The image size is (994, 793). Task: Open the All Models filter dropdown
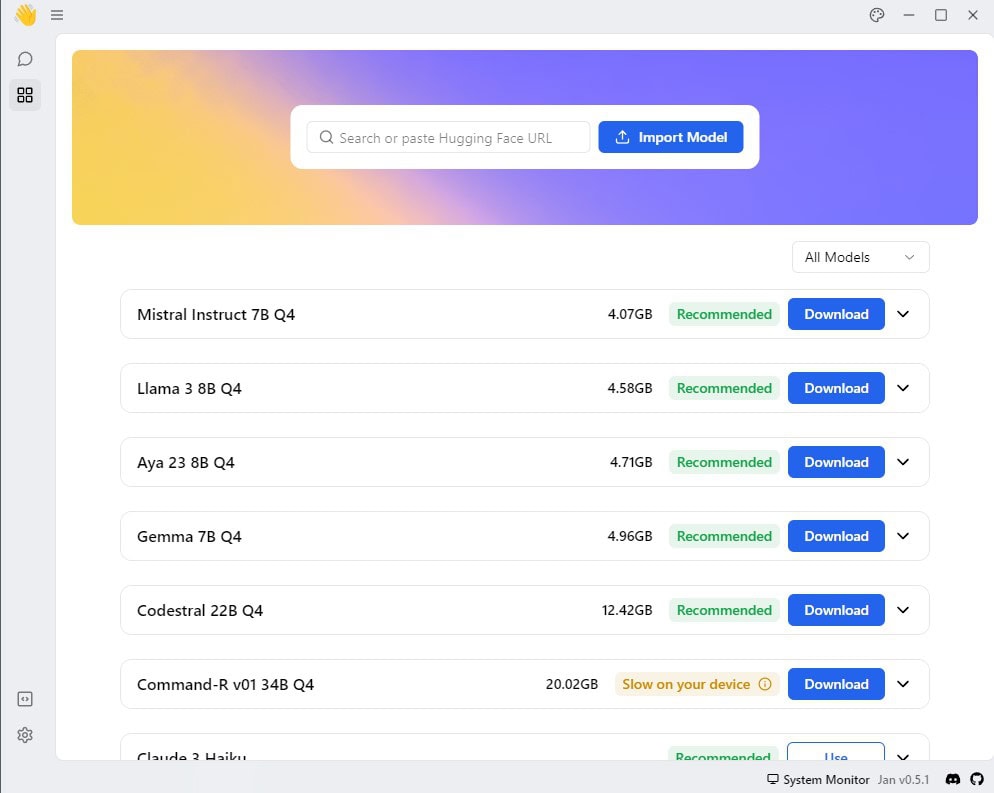tap(860, 257)
